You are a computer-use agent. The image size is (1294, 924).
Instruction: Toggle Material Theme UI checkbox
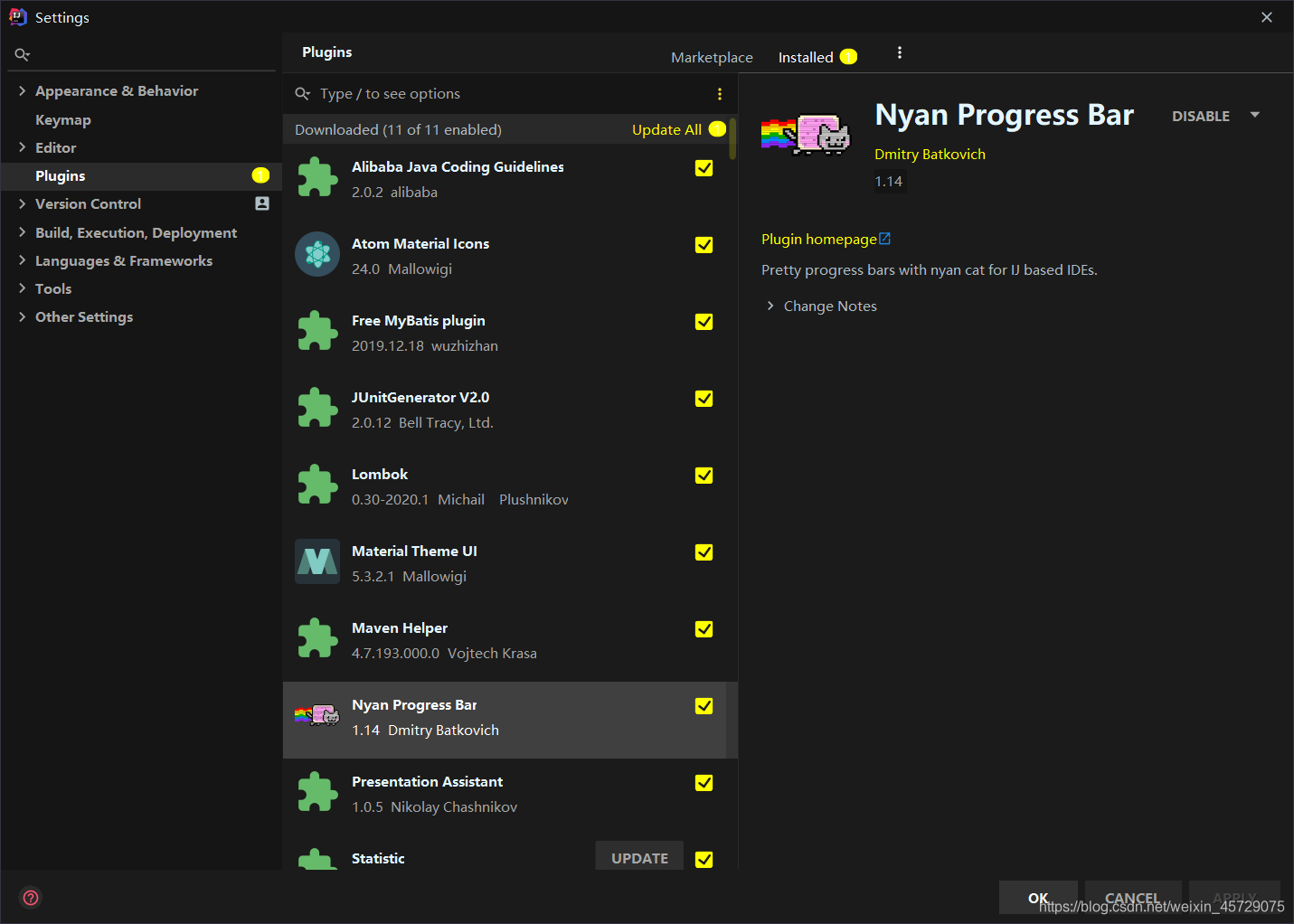pyautogui.click(x=704, y=552)
